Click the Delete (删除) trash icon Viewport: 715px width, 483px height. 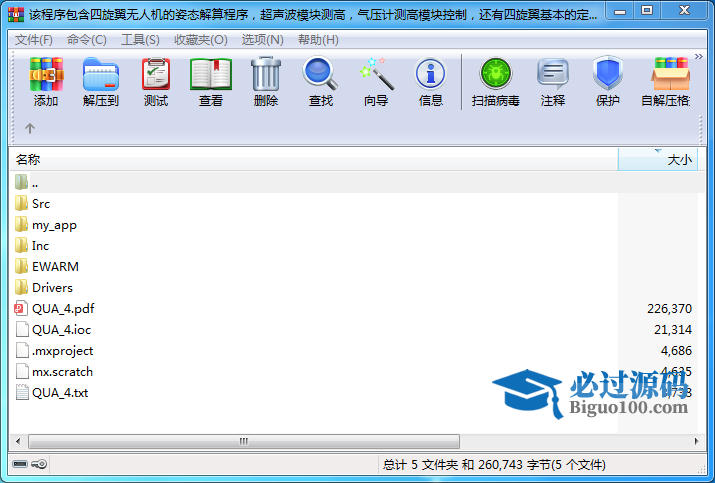coord(266,82)
